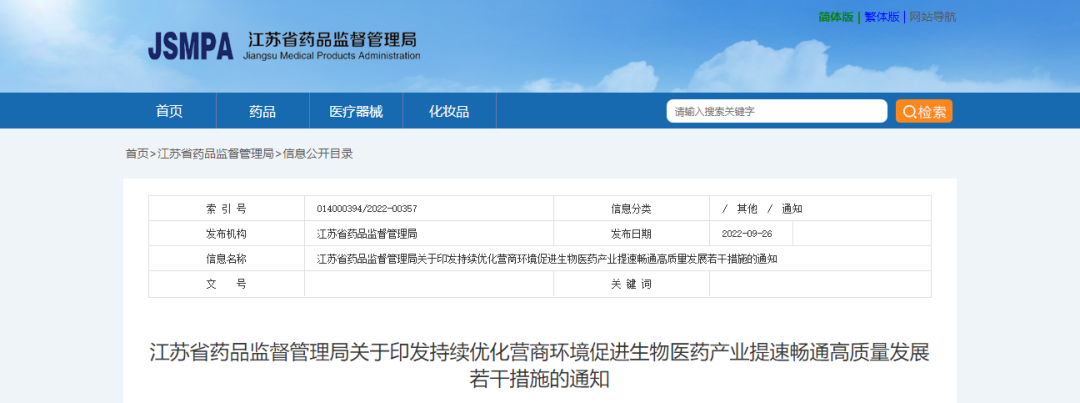
Task: Click index number 014000394/2022-00357
Action: 366,209
